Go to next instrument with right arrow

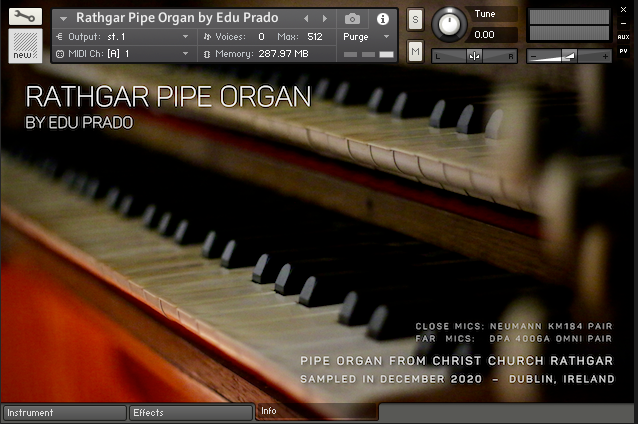click(324, 18)
